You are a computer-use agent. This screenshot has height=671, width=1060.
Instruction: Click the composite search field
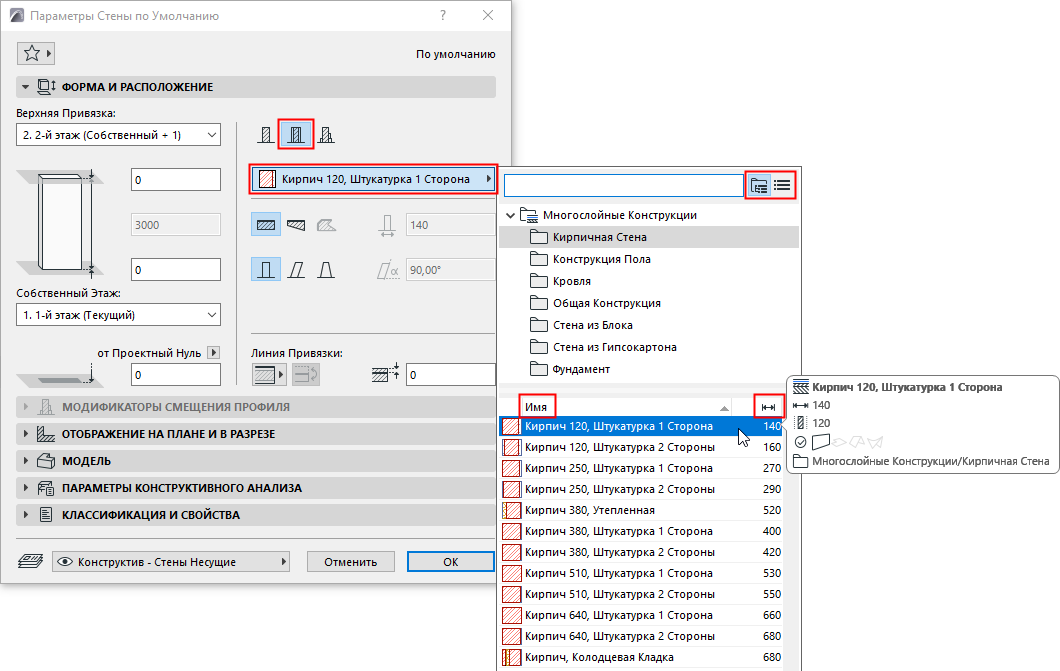pyautogui.click(x=623, y=185)
